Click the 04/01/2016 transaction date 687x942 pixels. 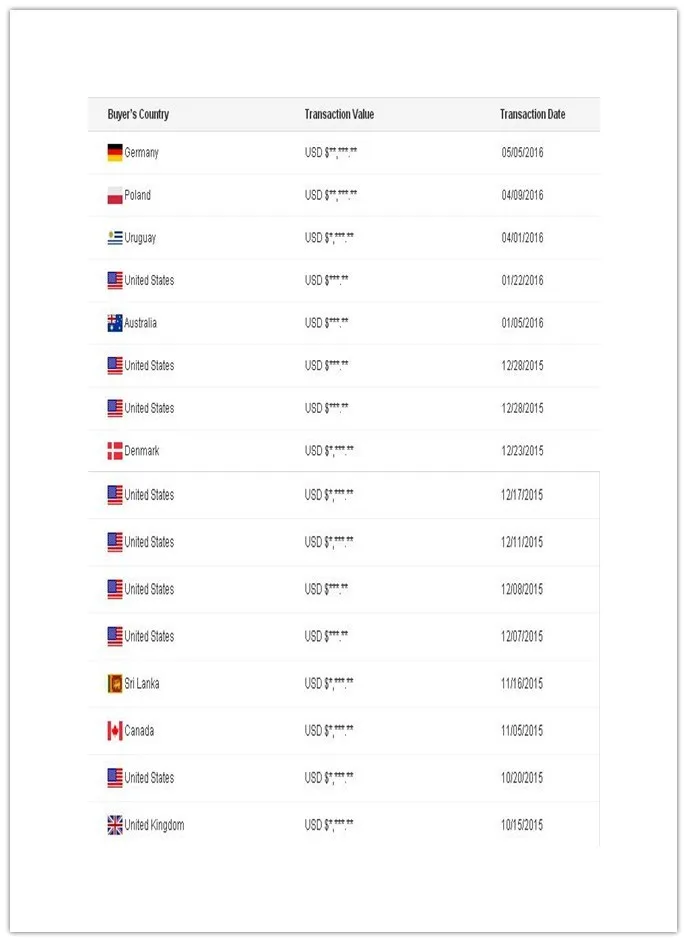pos(522,238)
